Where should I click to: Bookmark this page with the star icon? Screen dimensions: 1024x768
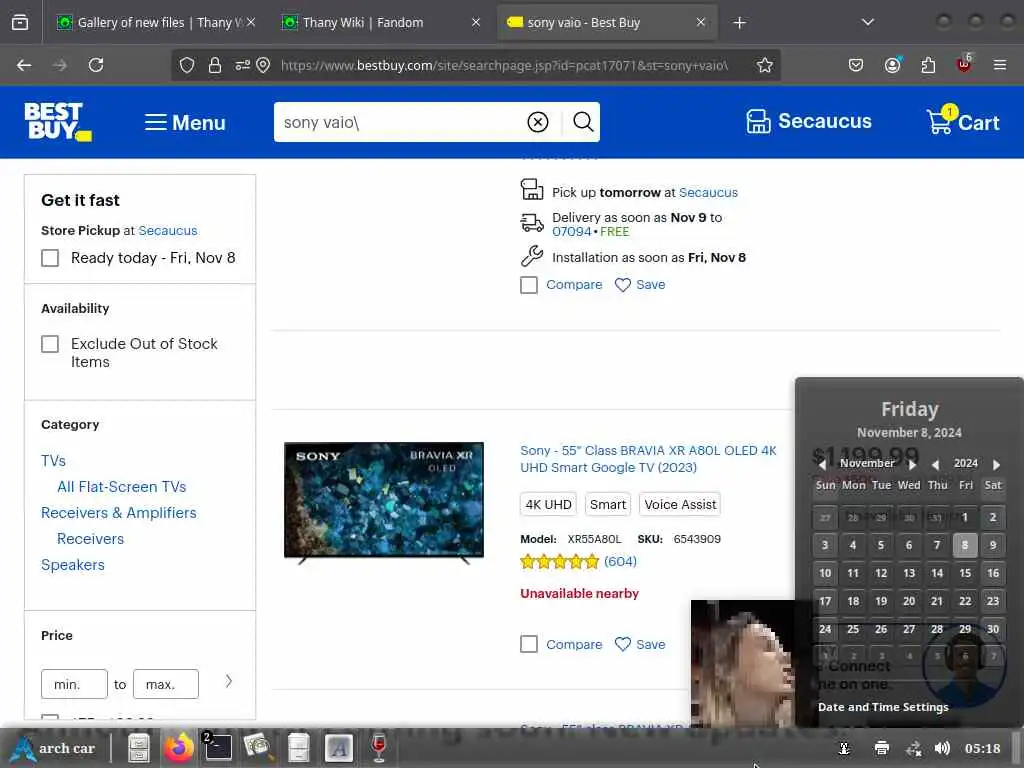click(765, 65)
